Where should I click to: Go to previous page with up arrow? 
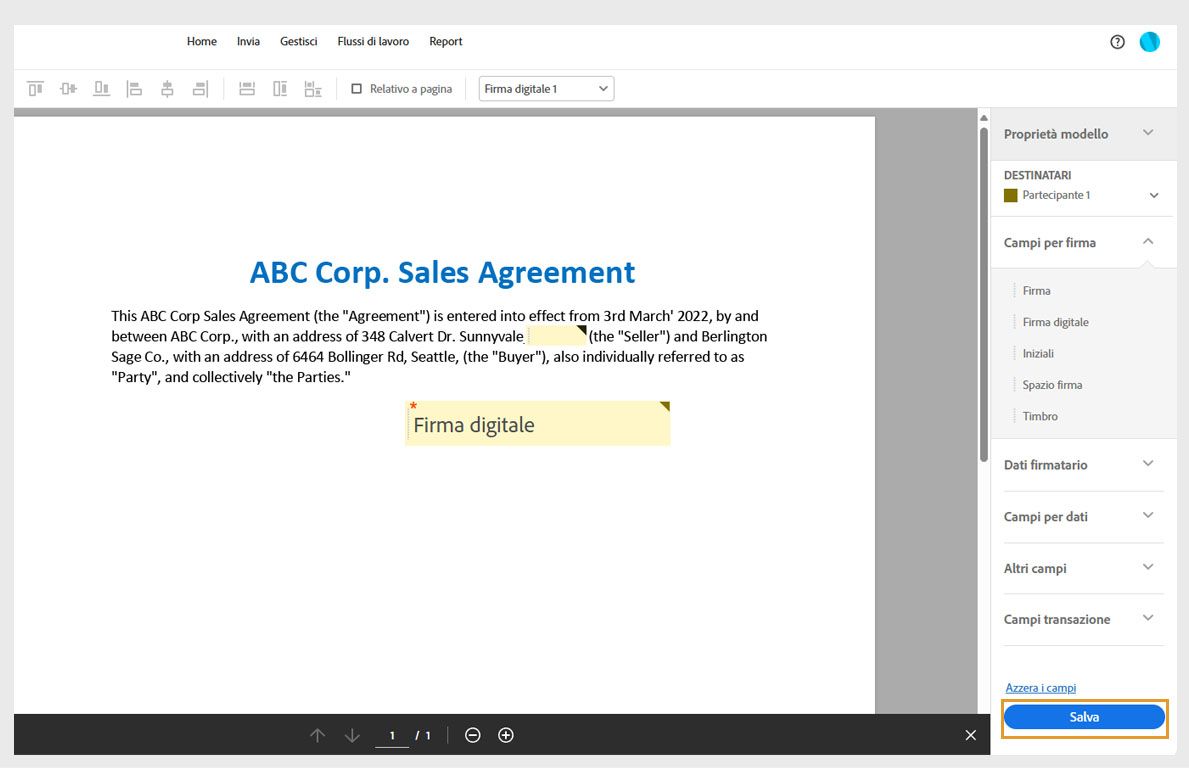(x=318, y=735)
